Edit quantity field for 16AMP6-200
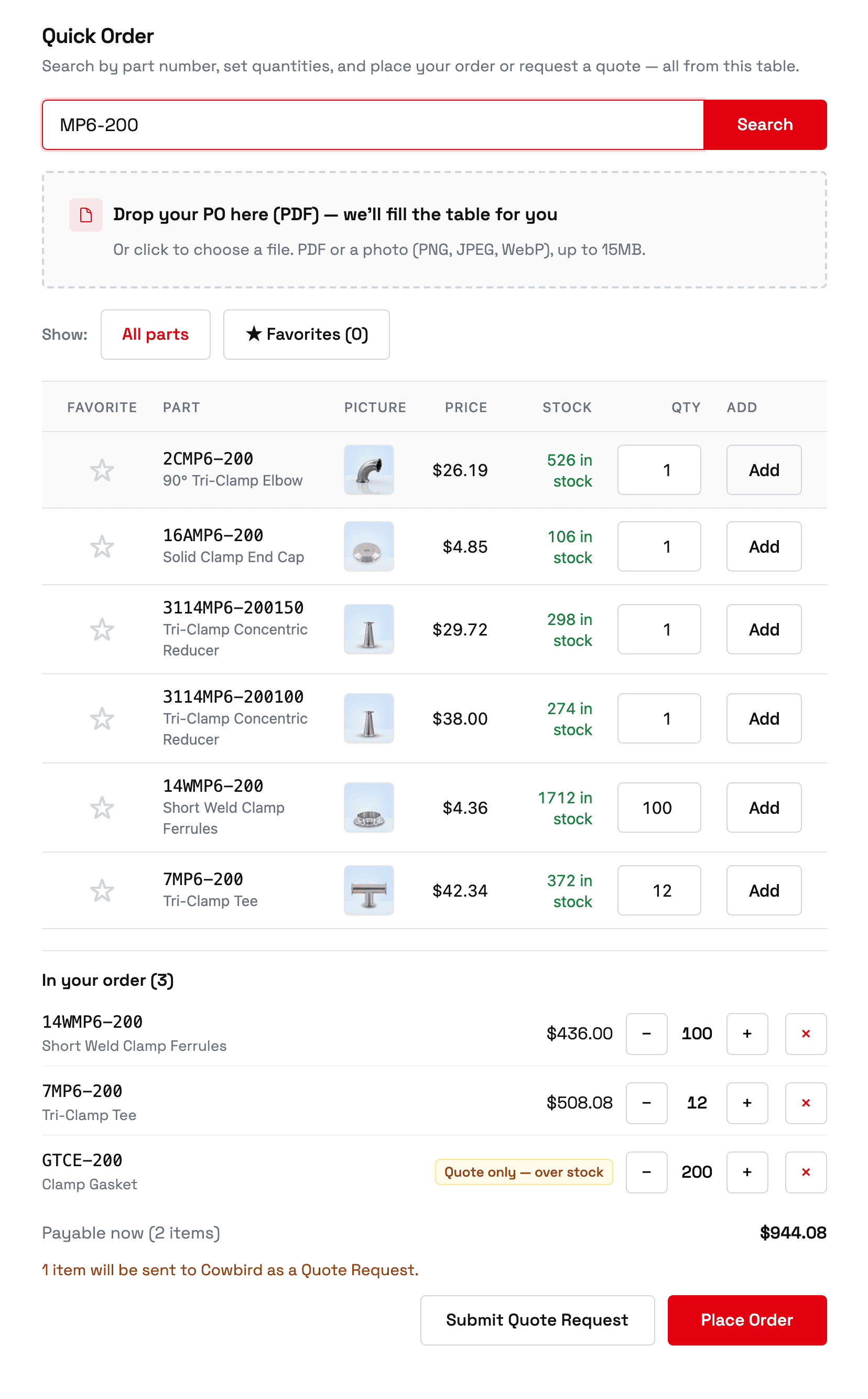Screen dimensions: 868x1399 658,545
